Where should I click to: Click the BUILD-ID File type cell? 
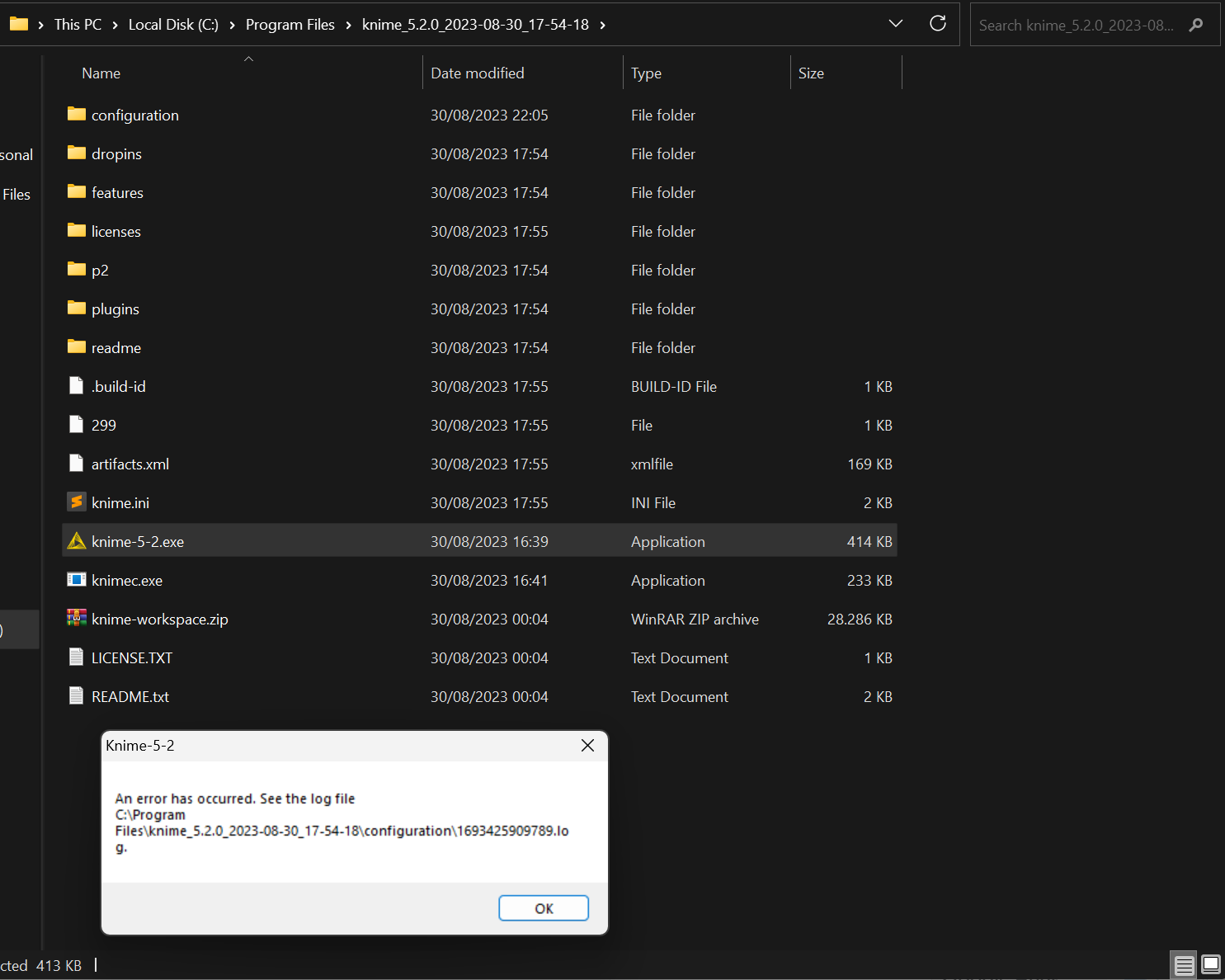pos(674,387)
